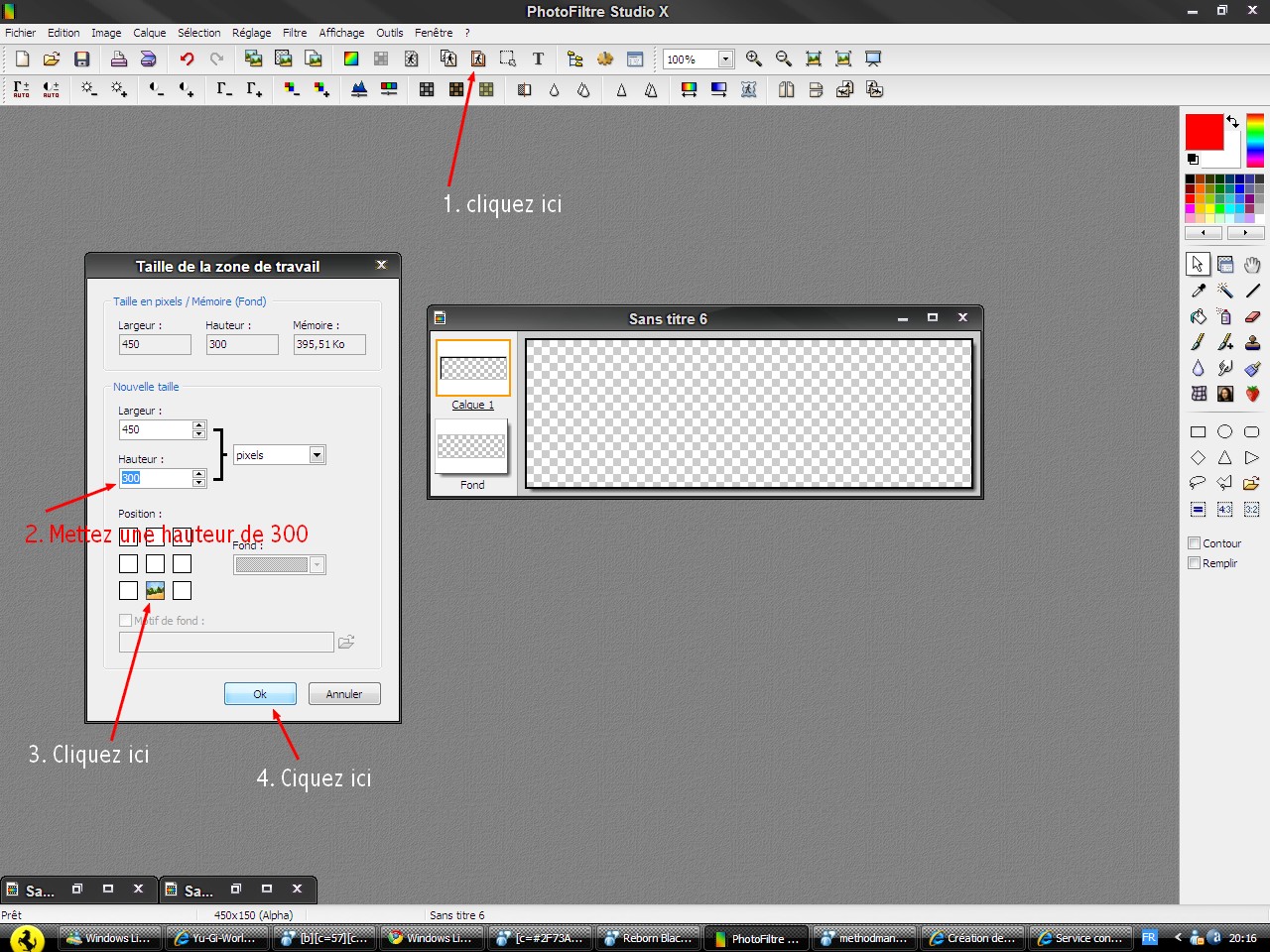Select the bottom-left Position box

click(x=128, y=590)
